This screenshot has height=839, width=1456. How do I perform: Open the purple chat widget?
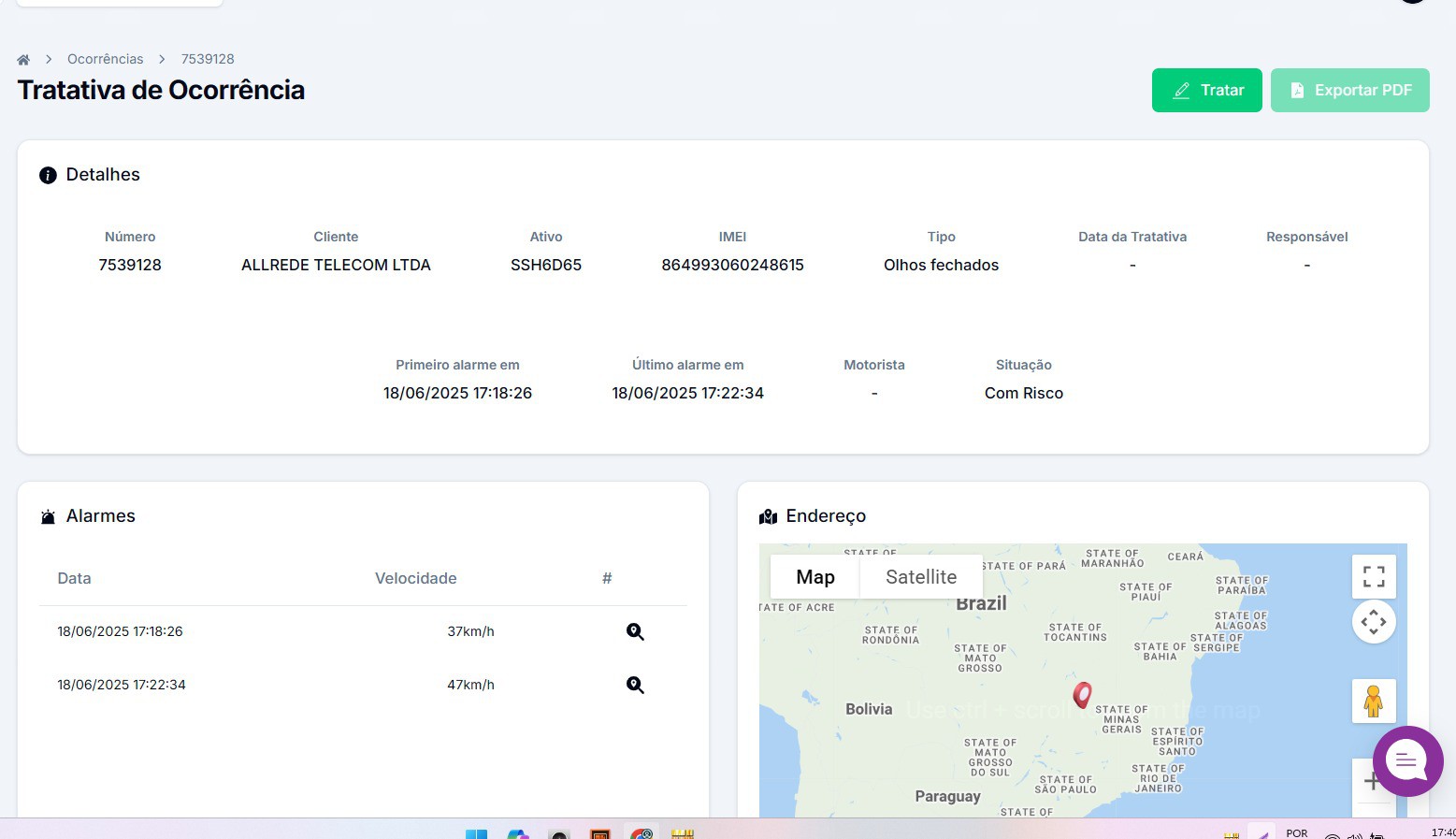point(1406,760)
